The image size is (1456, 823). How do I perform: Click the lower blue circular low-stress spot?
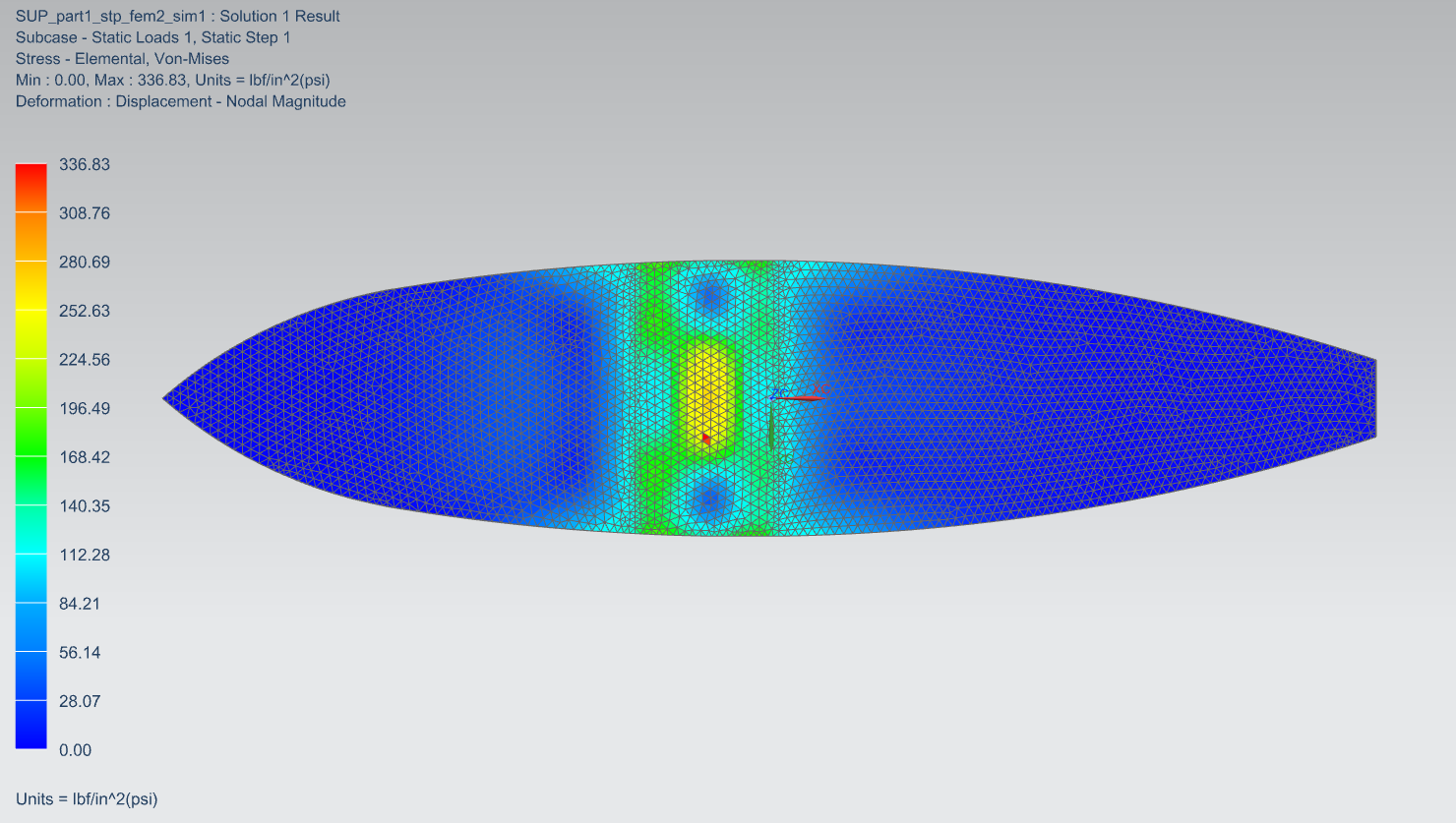pyautogui.click(x=708, y=500)
